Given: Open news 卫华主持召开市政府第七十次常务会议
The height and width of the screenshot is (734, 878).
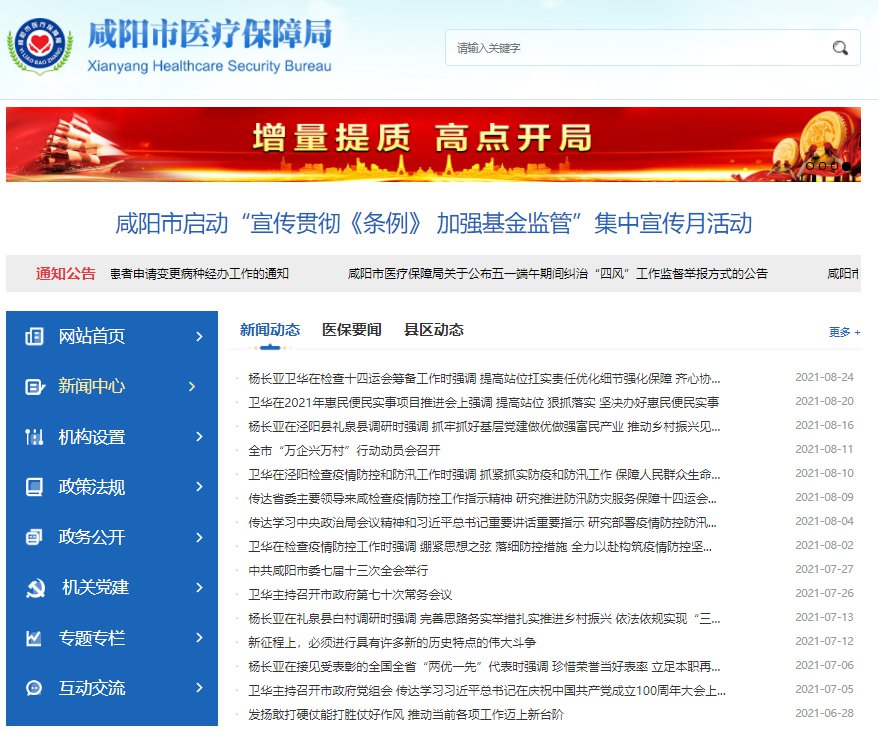Looking at the screenshot, I should coord(351,595).
